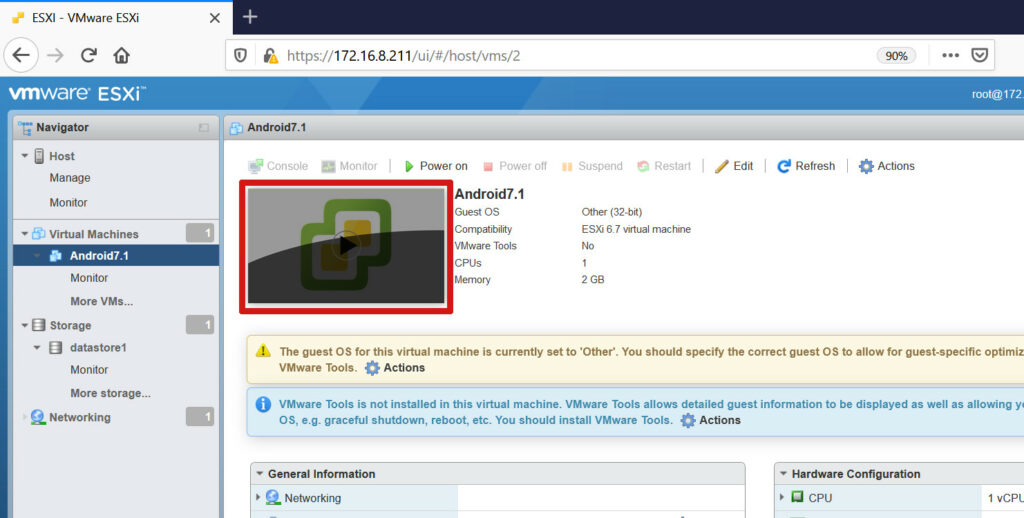Viewport: 1024px width, 518px height.
Task: Click the VM console preview thumbnail
Action: [346, 246]
